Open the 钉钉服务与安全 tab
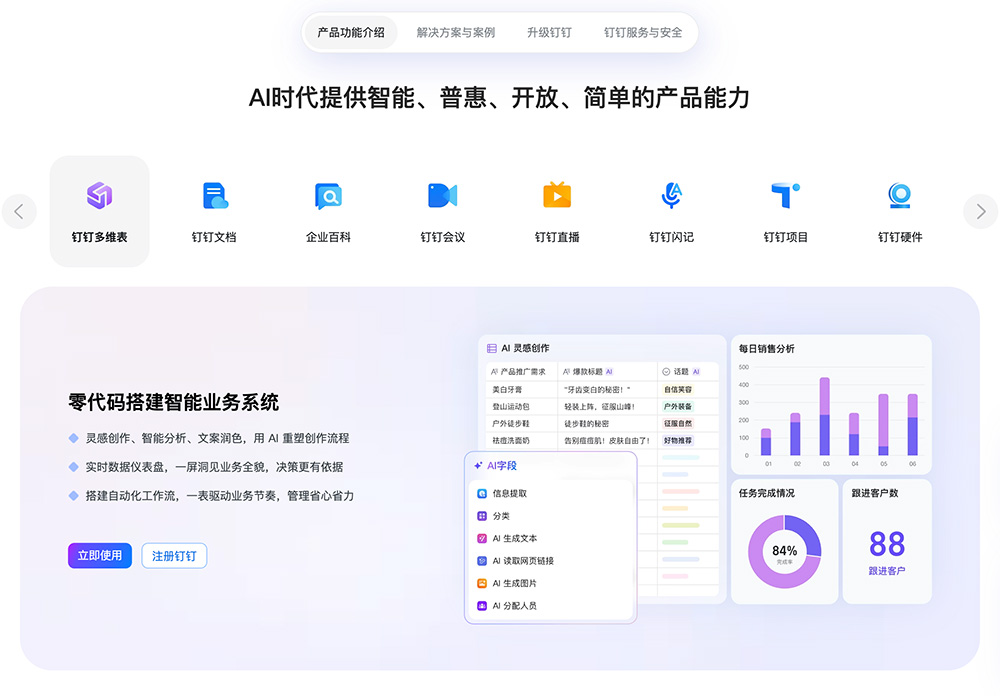1000x696 pixels. pyautogui.click(x=643, y=33)
